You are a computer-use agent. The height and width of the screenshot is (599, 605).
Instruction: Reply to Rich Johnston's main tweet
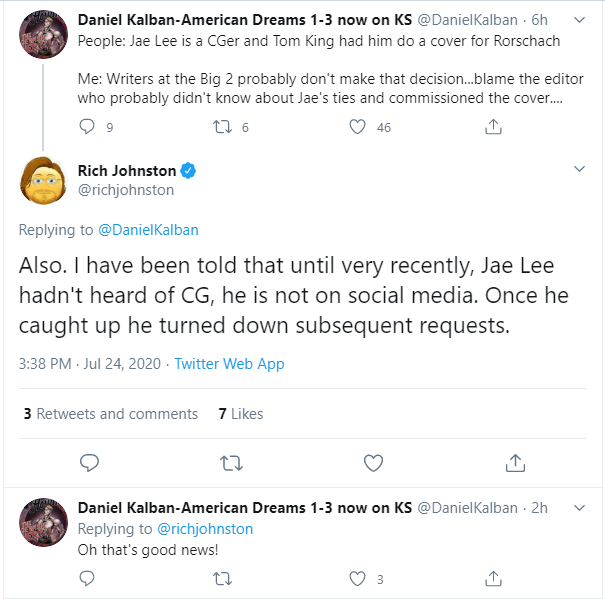90,463
